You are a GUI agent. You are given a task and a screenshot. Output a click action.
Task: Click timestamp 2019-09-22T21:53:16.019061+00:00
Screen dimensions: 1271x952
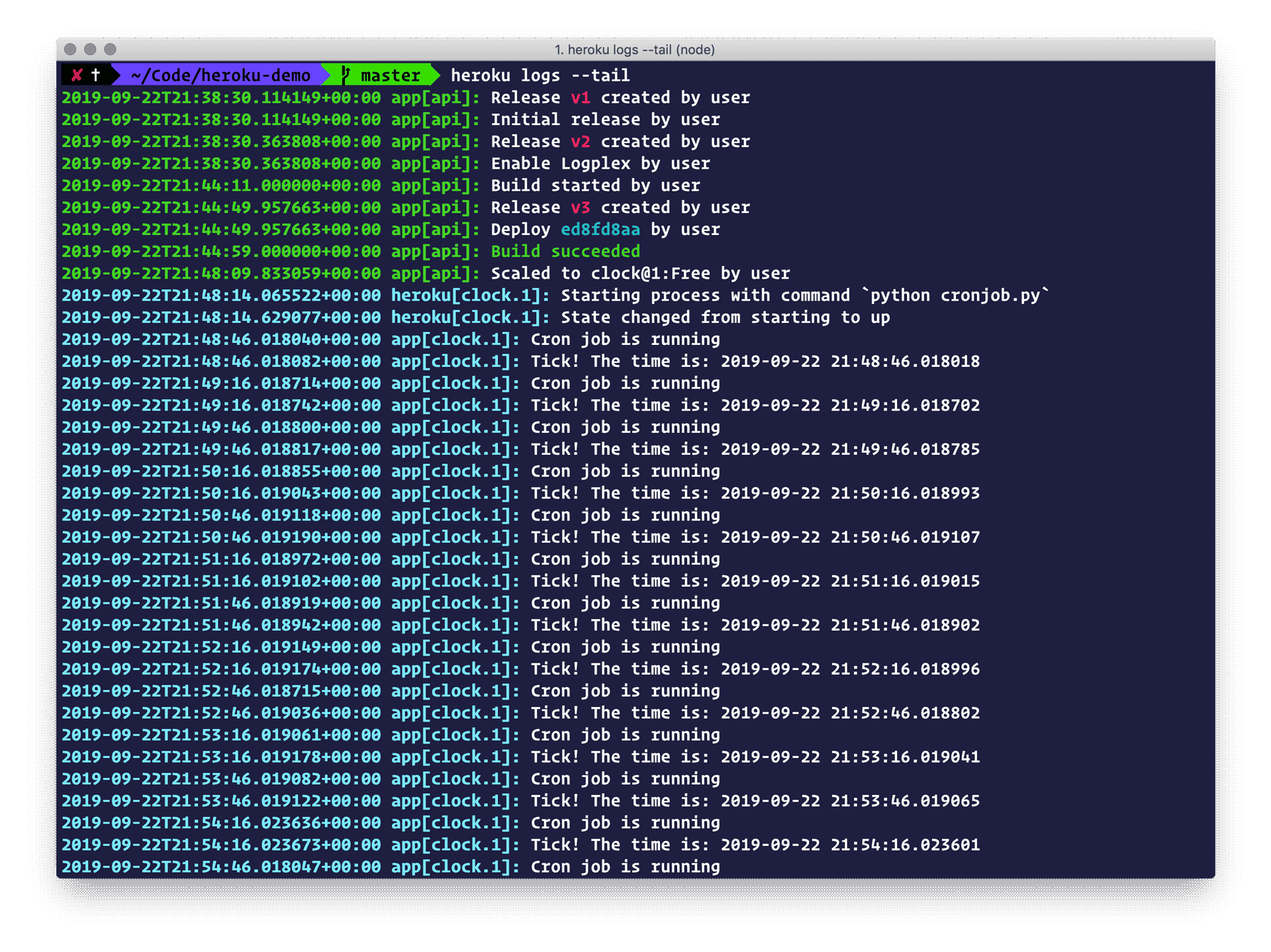(221, 735)
